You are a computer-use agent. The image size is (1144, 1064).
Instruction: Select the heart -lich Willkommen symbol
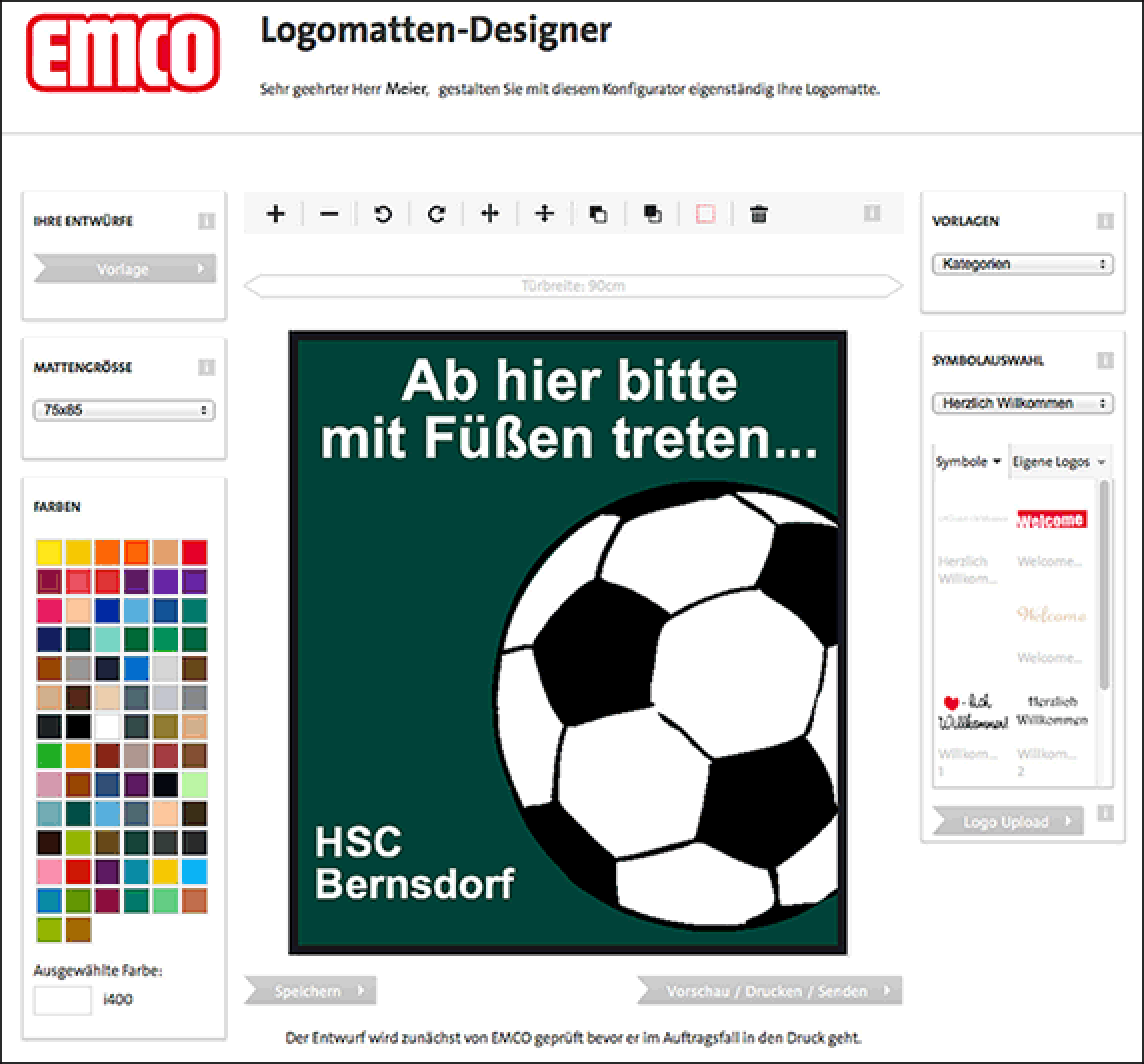[x=973, y=712]
